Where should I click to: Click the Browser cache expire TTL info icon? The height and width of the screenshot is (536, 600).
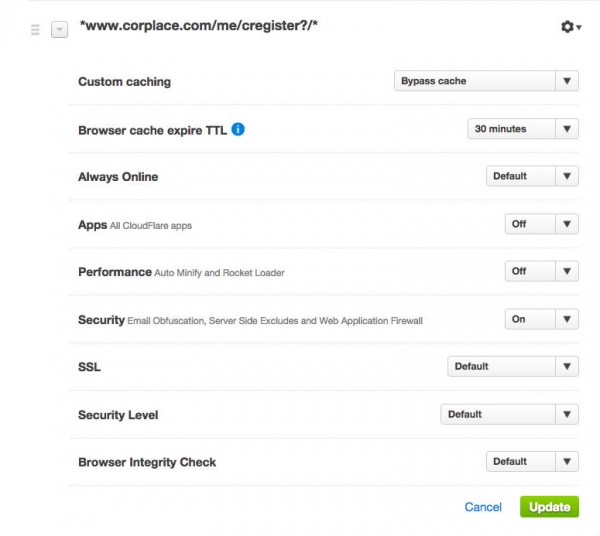(238, 129)
